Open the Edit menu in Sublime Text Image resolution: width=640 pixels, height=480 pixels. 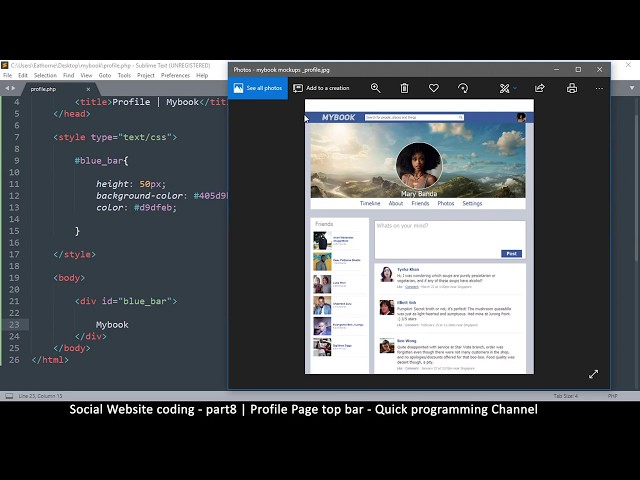[x=23, y=76]
